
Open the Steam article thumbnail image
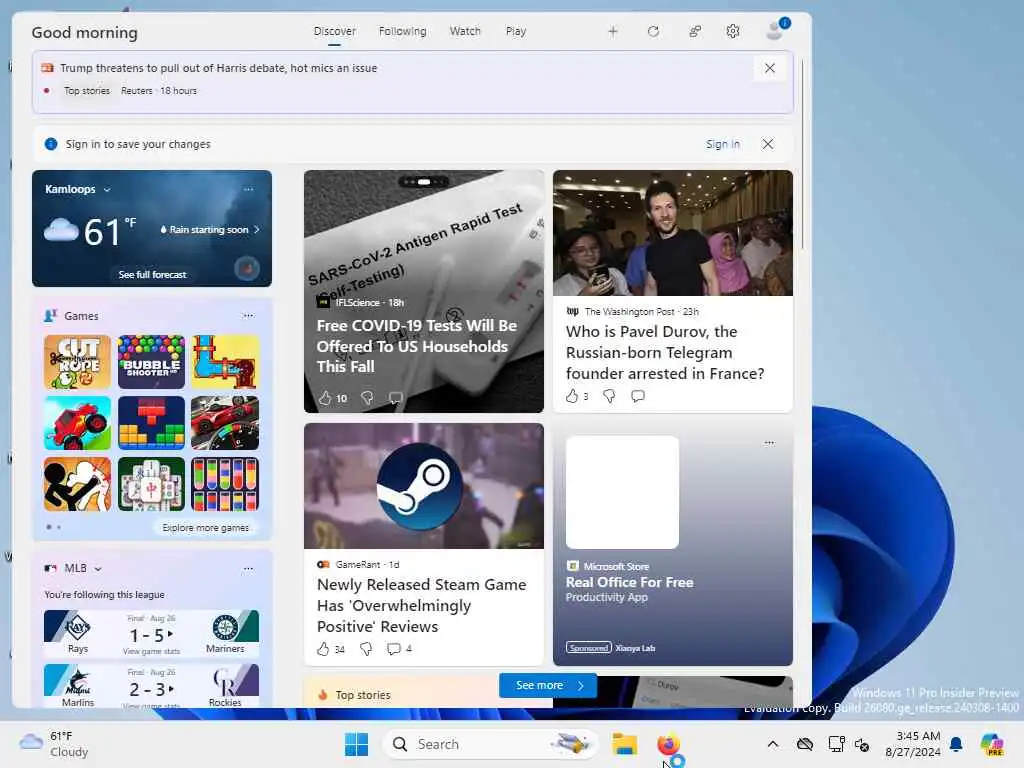[424, 486]
